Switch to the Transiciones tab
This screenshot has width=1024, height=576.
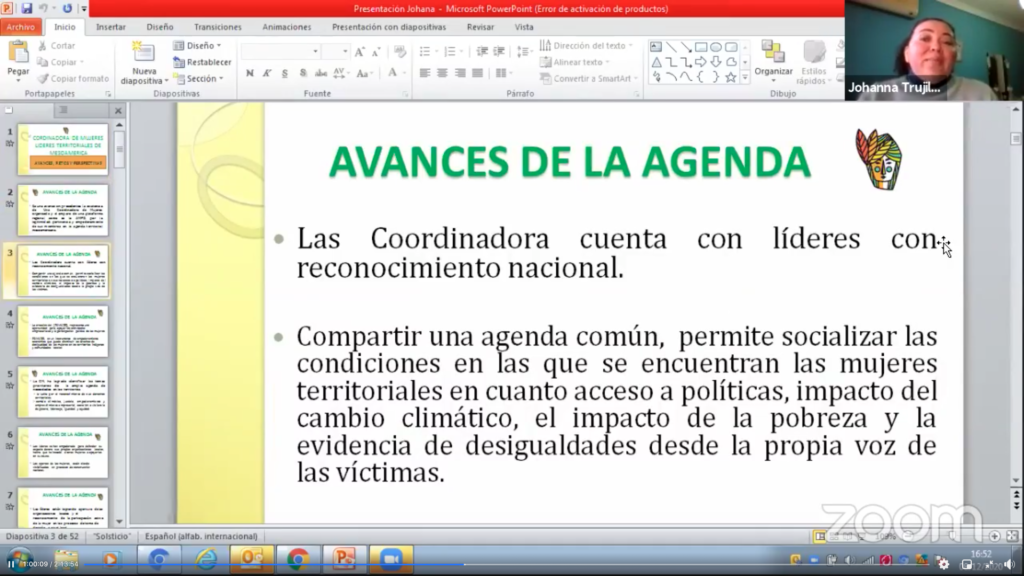(x=217, y=27)
